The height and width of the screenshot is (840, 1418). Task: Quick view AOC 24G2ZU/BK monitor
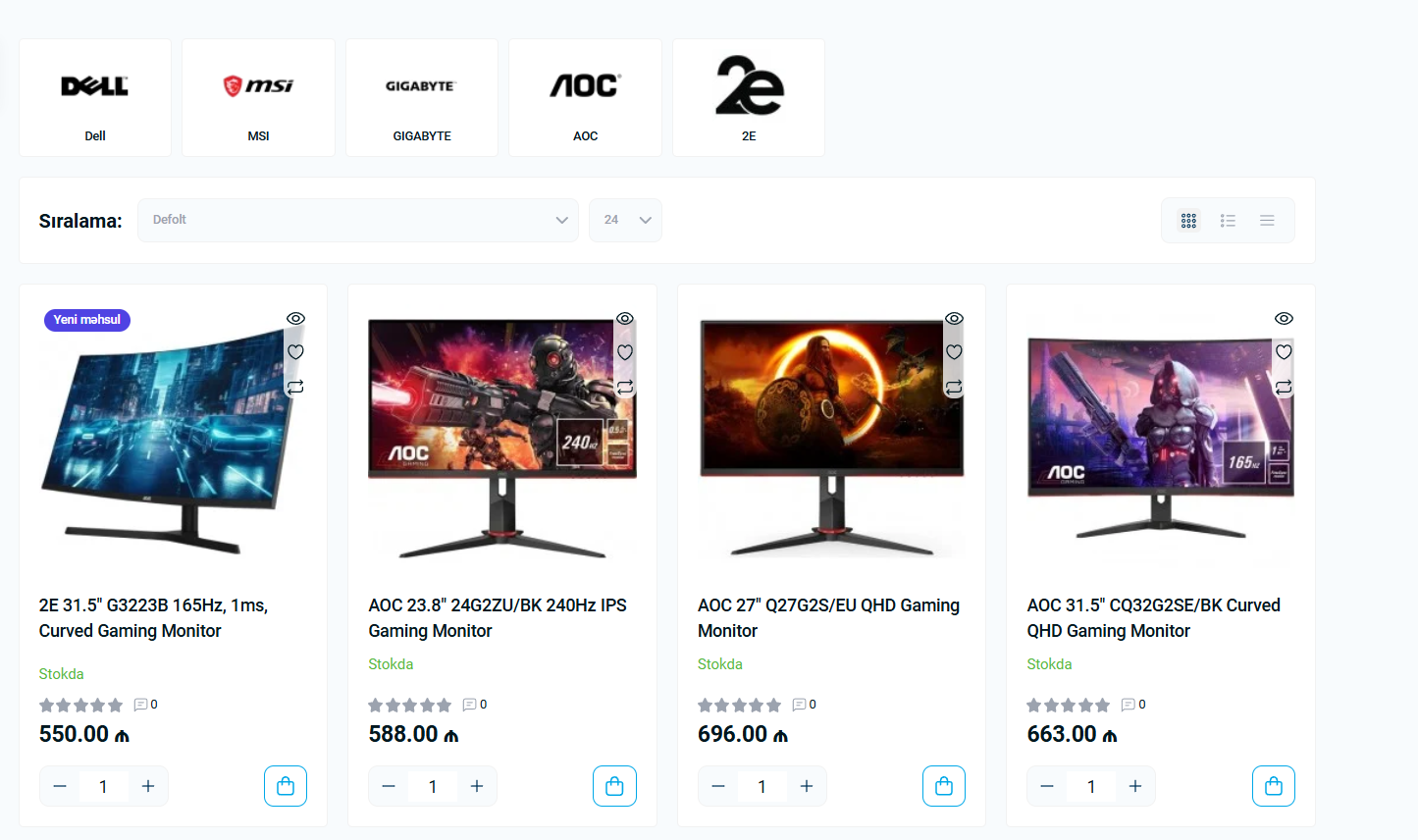pos(625,319)
